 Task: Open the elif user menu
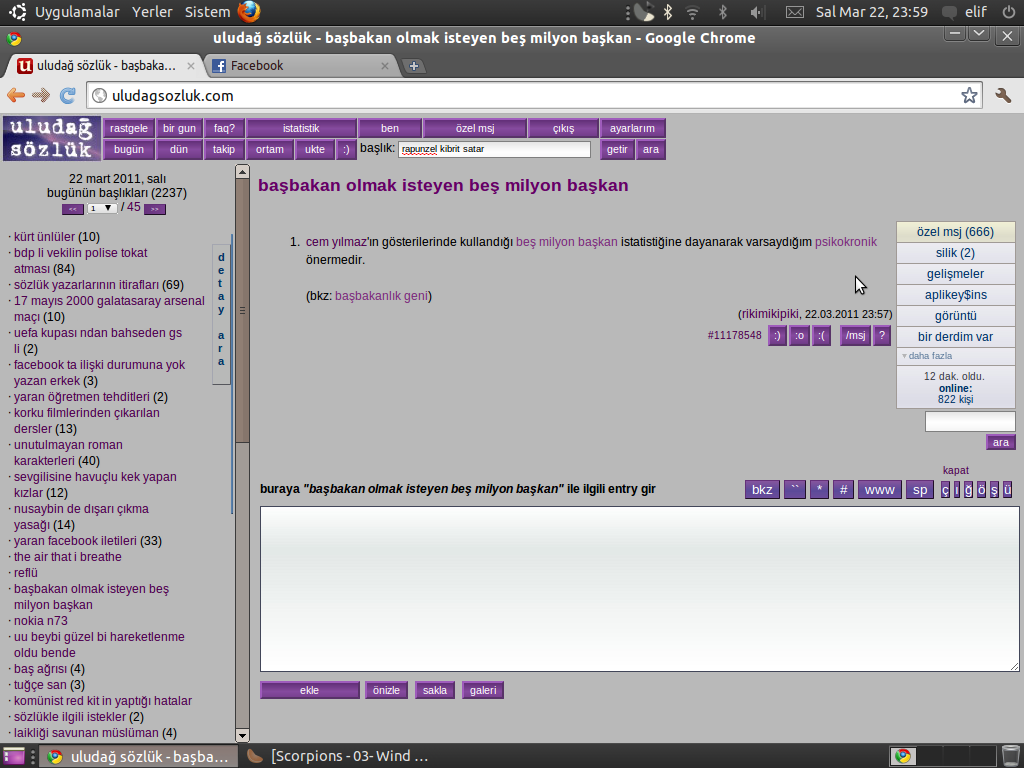tap(976, 12)
